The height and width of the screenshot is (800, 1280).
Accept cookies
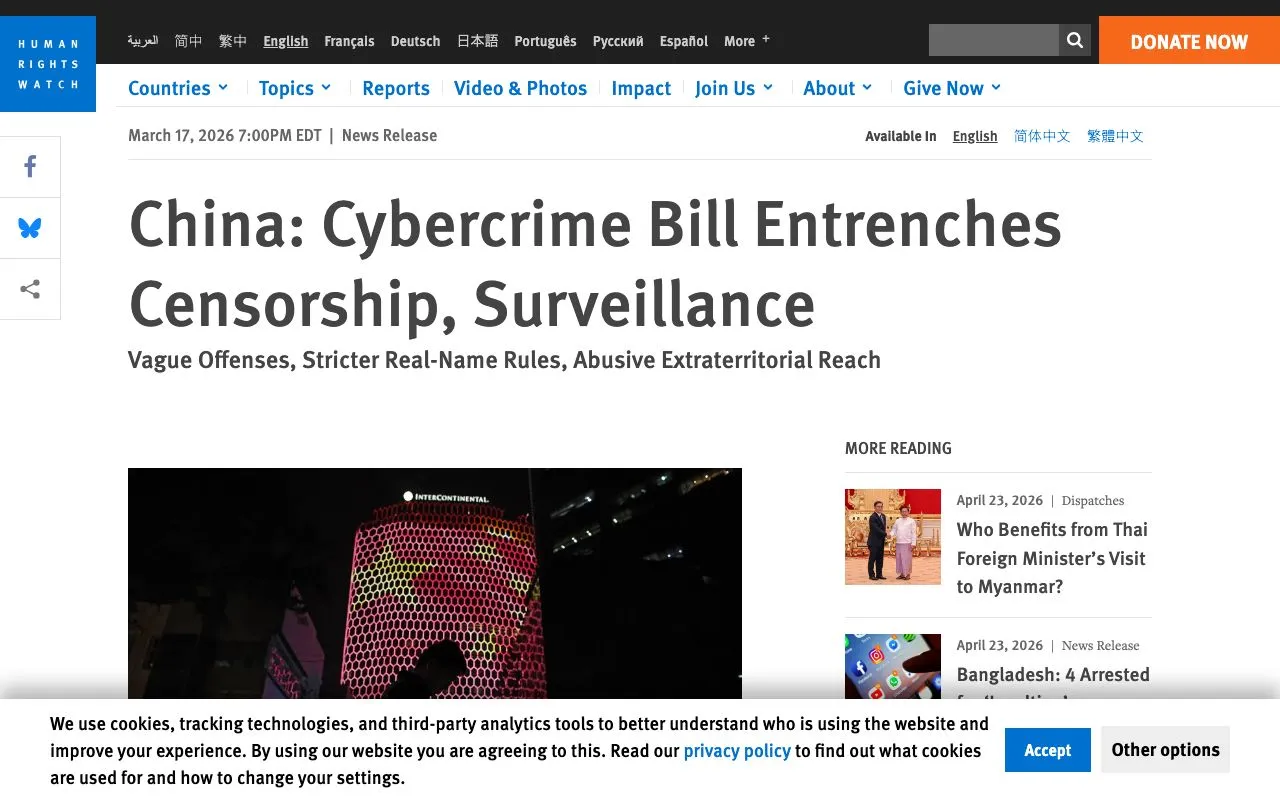[x=1047, y=750]
